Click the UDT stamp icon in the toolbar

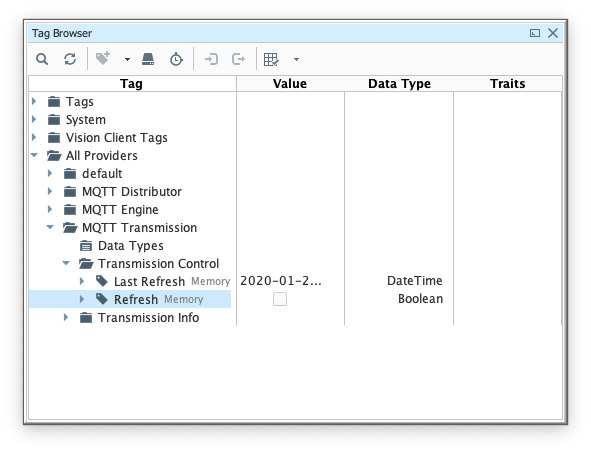148,59
